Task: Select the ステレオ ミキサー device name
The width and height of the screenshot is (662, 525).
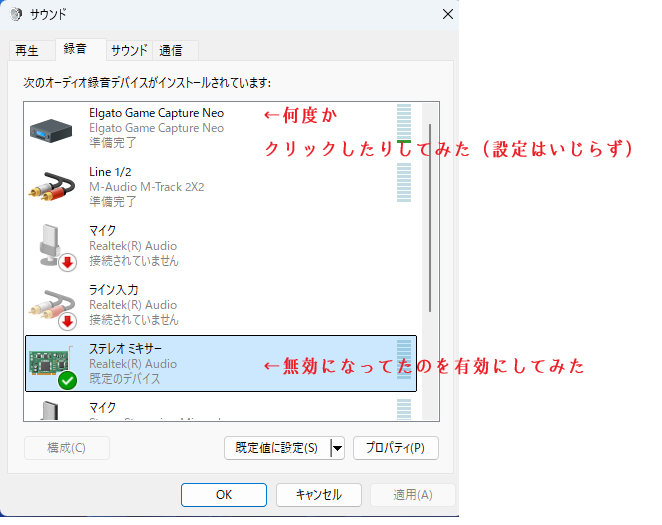Action: [125, 349]
